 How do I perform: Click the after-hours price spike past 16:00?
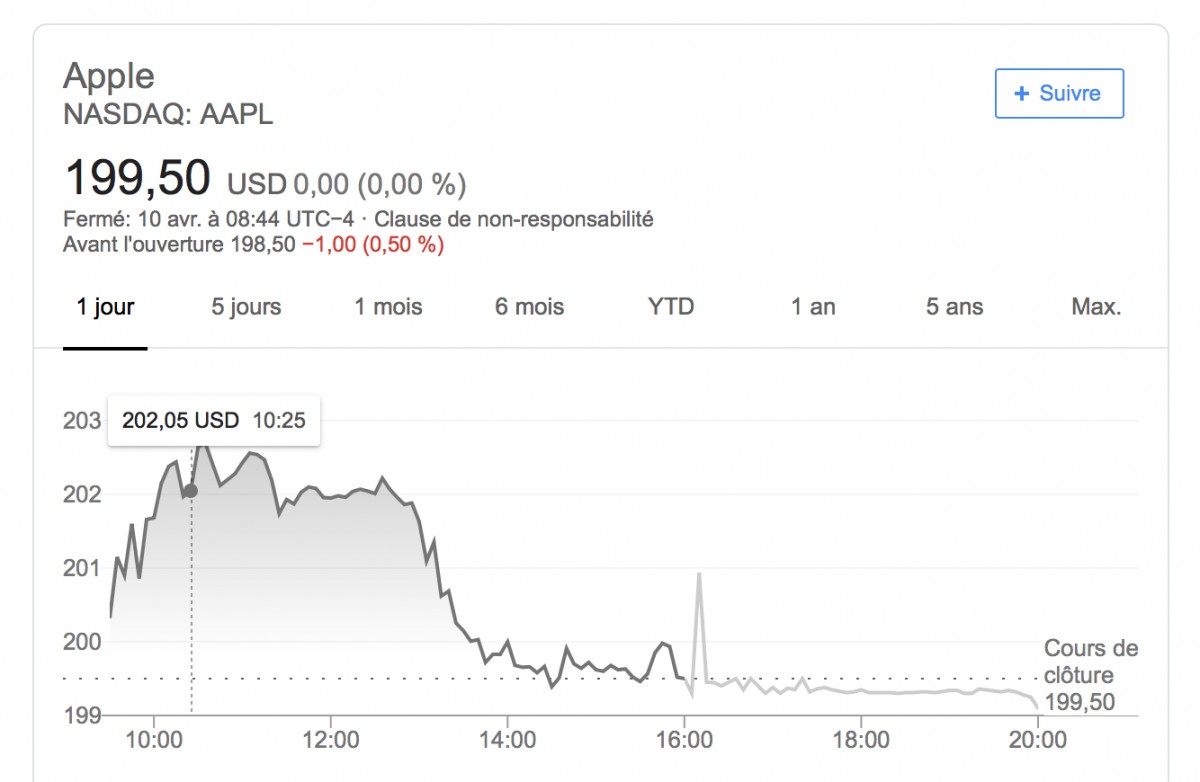tap(698, 574)
